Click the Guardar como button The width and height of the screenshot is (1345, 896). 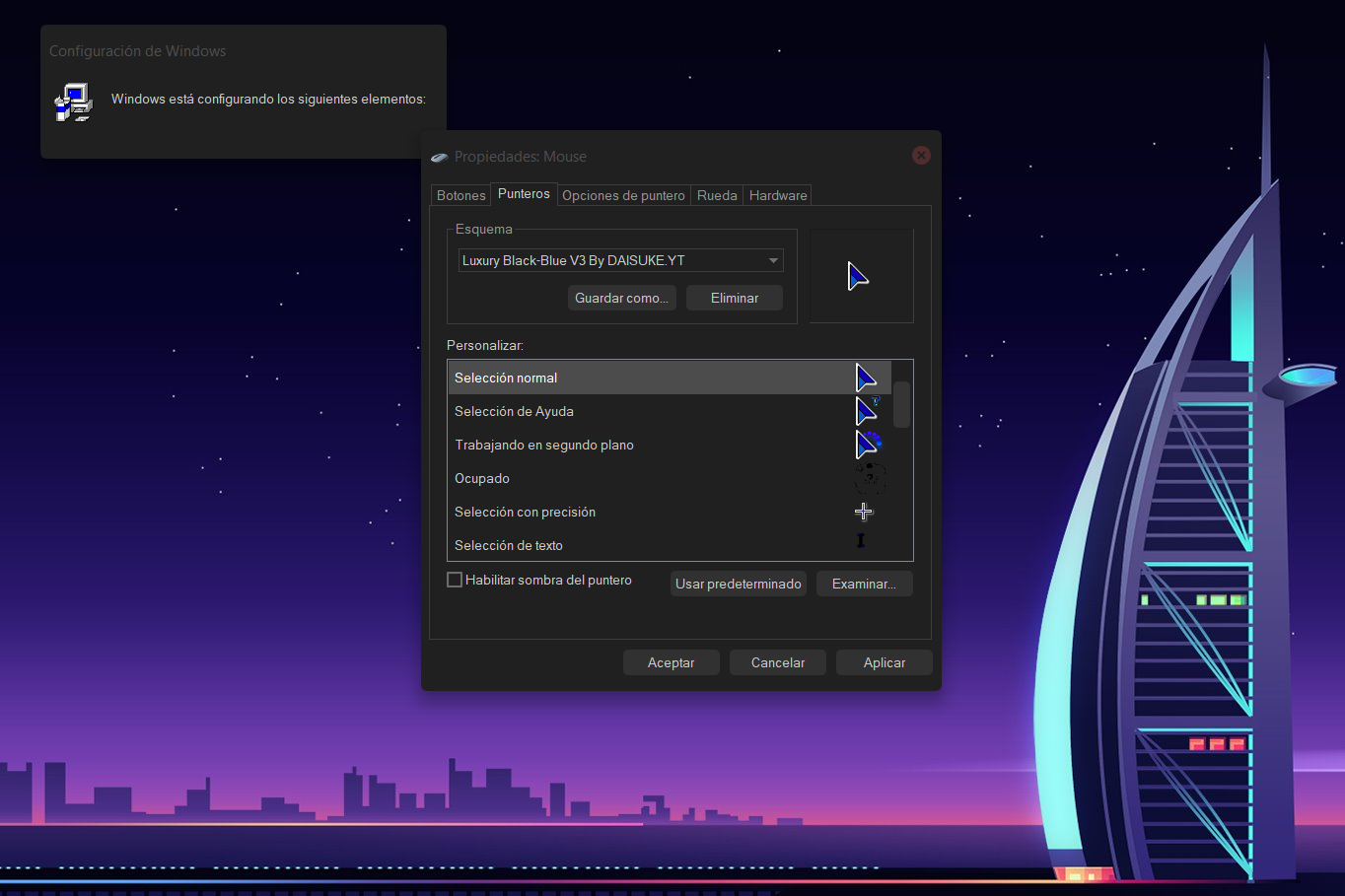tap(622, 298)
